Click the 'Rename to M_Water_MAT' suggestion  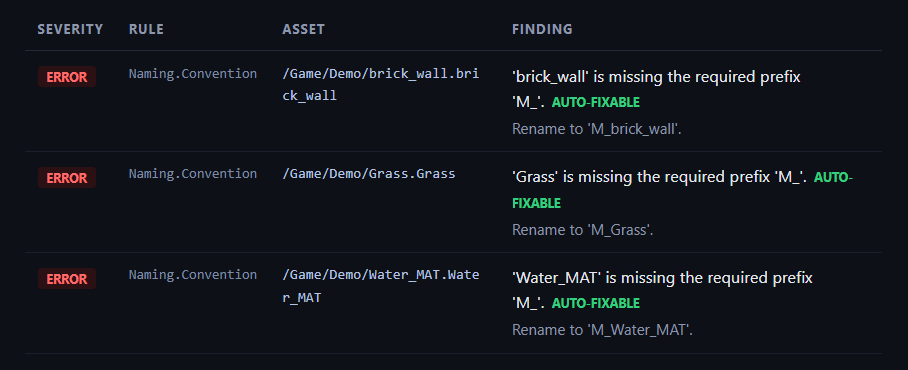click(602, 331)
